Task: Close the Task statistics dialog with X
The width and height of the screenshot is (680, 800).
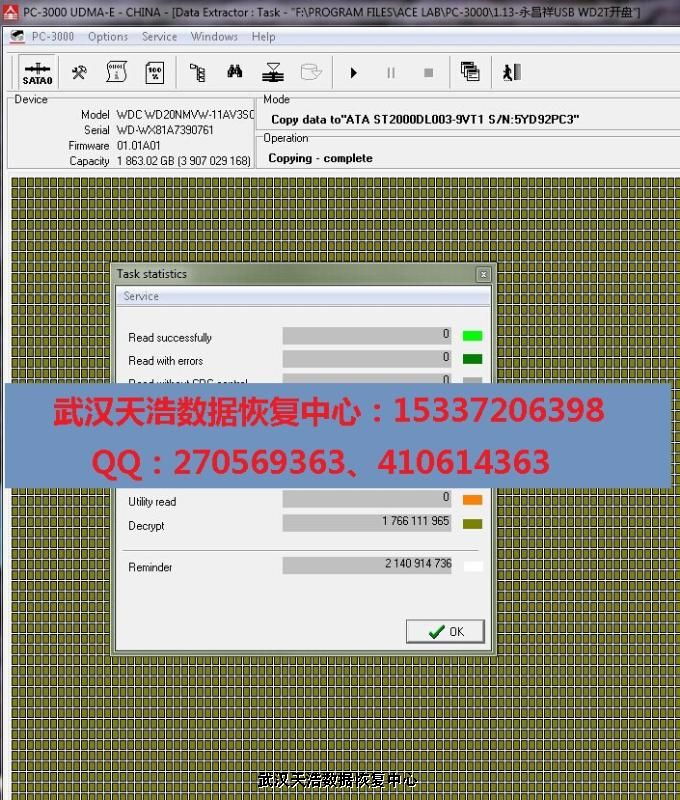Action: click(x=483, y=274)
